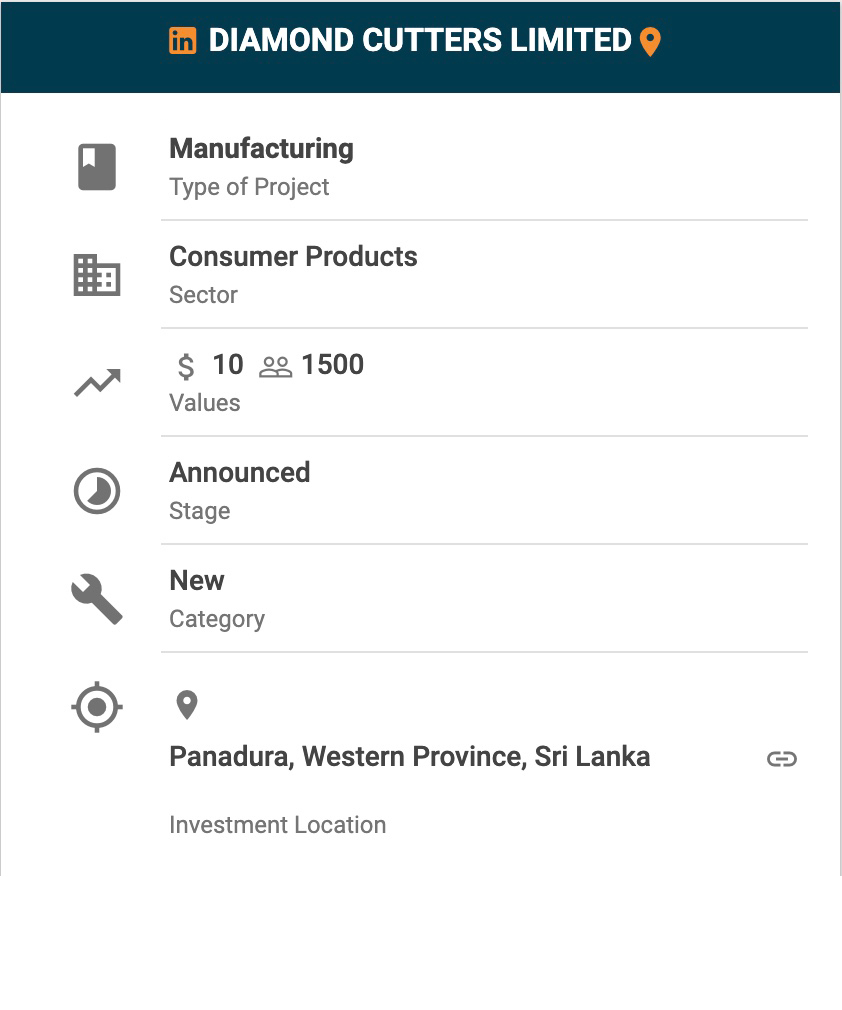Viewport: 842px width, 1010px height.
Task: Open the chain link icon beside location
Action: 782,759
